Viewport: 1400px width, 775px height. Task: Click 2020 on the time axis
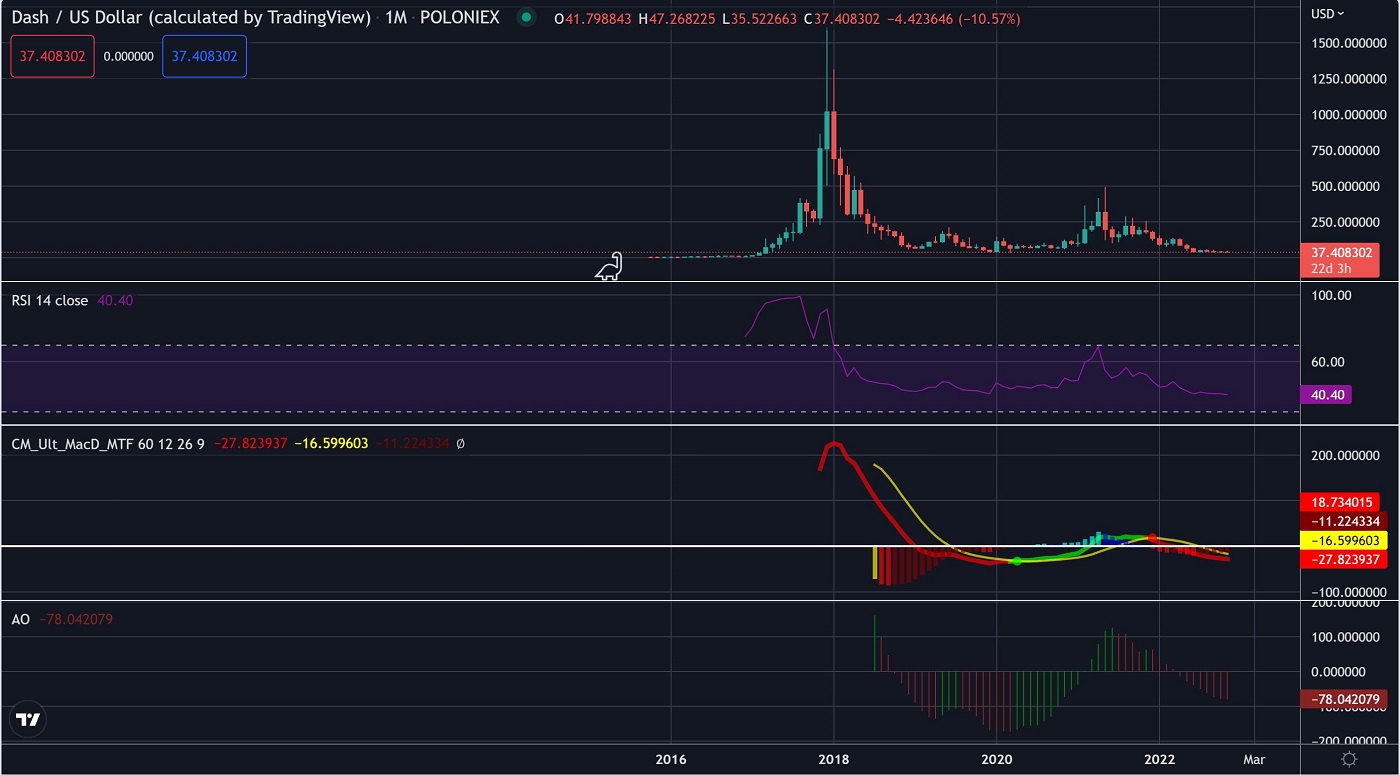[x=997, y=760]
